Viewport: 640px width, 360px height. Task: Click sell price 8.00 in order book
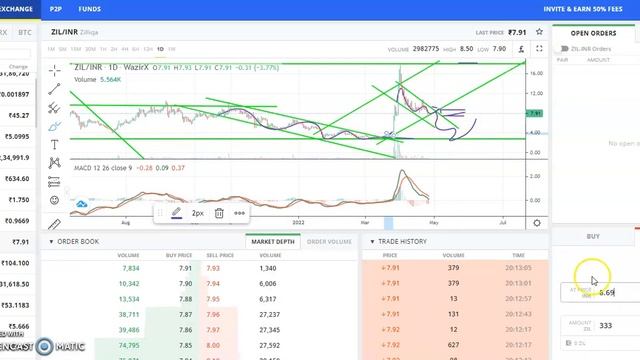coord(213,345)
